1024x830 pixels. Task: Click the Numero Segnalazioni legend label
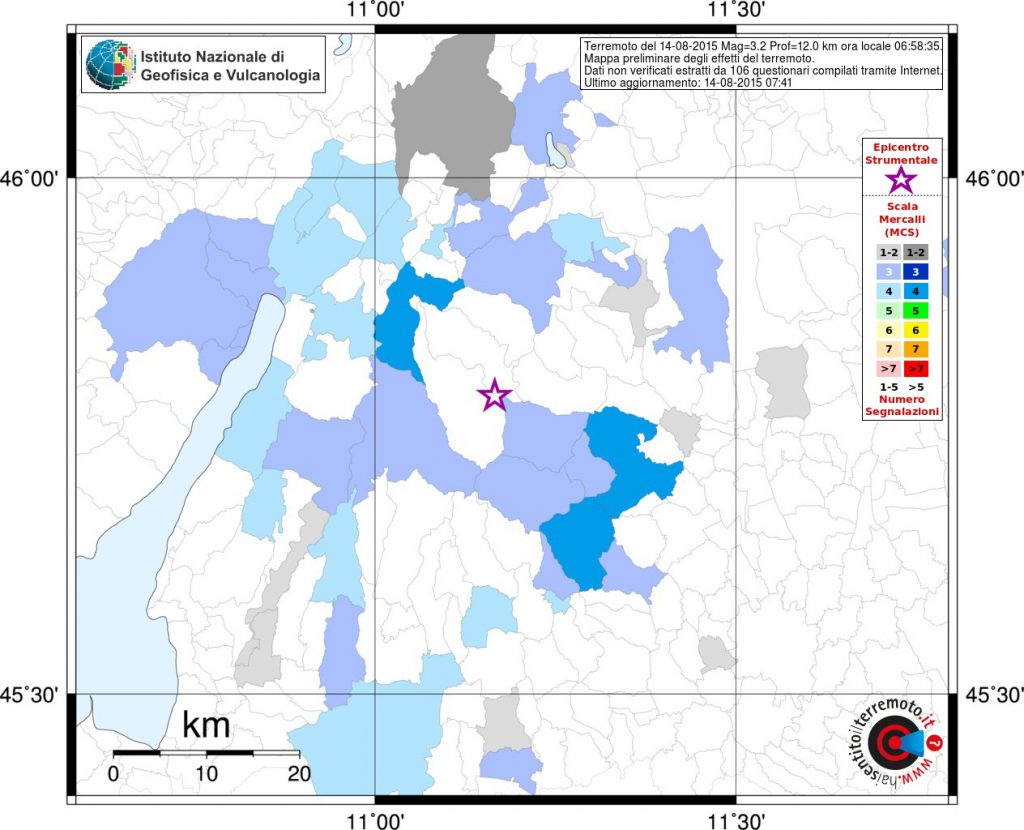[902, 406]
